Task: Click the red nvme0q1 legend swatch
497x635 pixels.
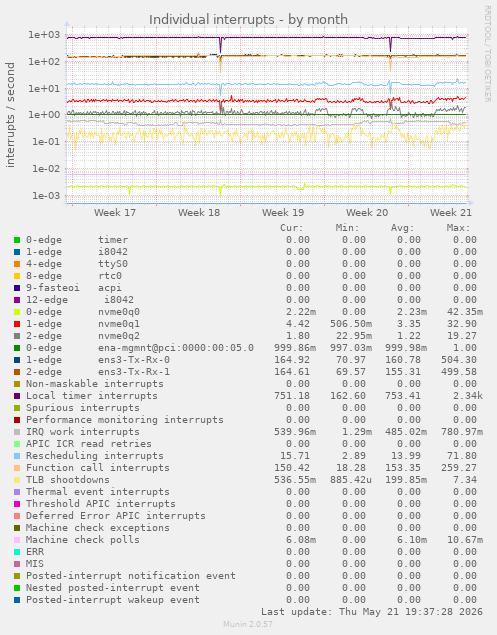Action: pos(17,324)
